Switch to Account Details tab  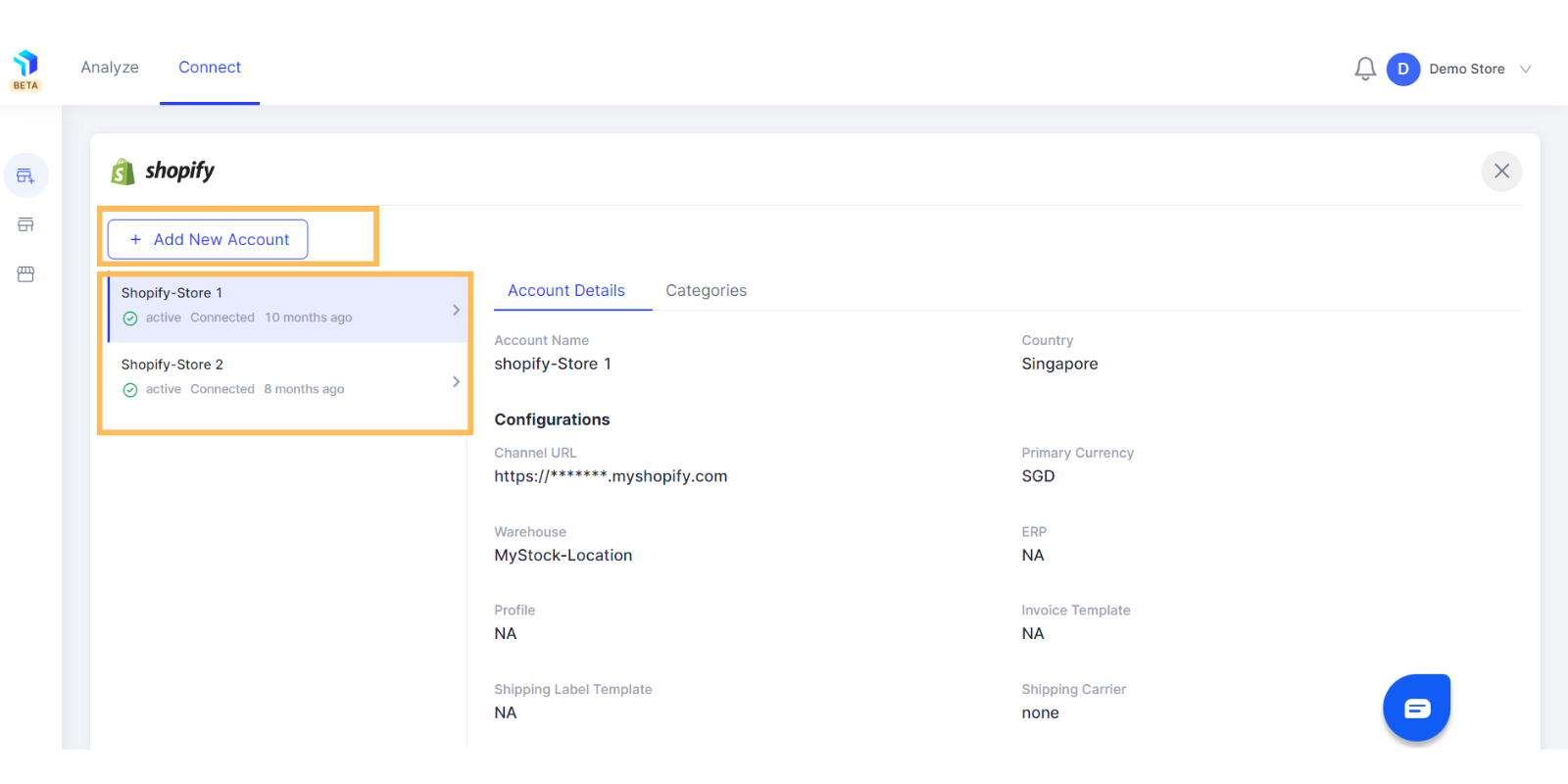click(x=566, y=291)
